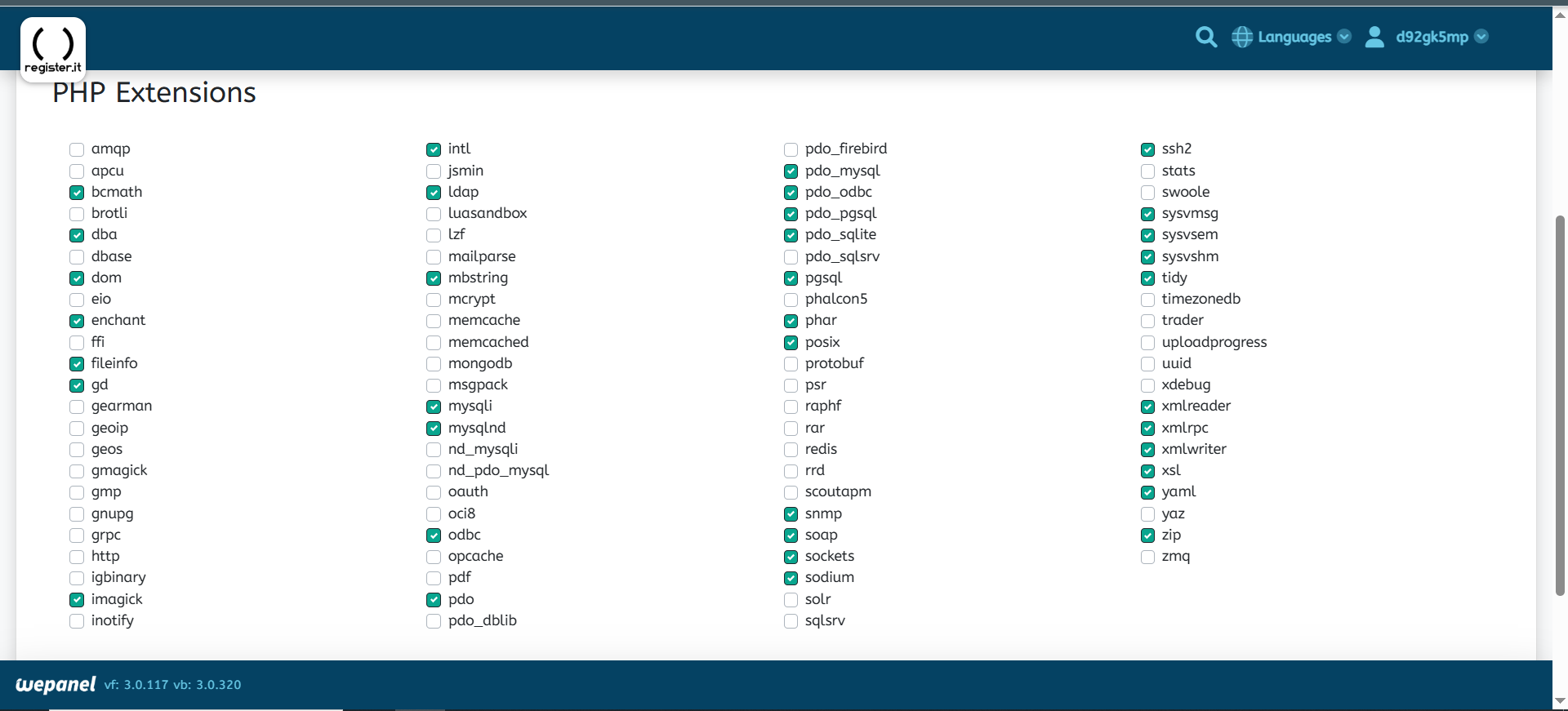
Task: Check the igbinary extension
Action: tap(77, 578)
